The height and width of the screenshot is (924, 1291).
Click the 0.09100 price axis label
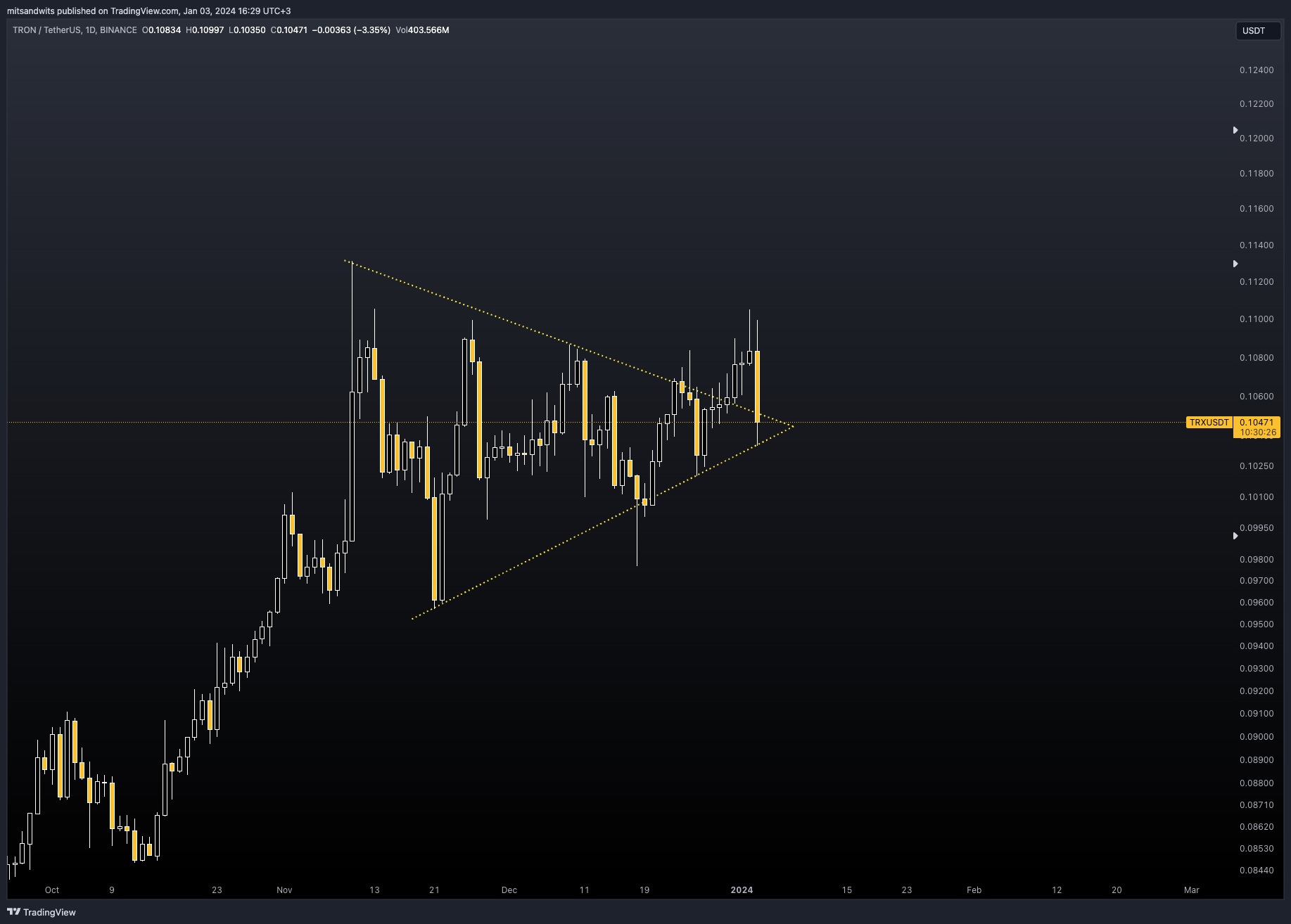click(x=1257, y=714)
